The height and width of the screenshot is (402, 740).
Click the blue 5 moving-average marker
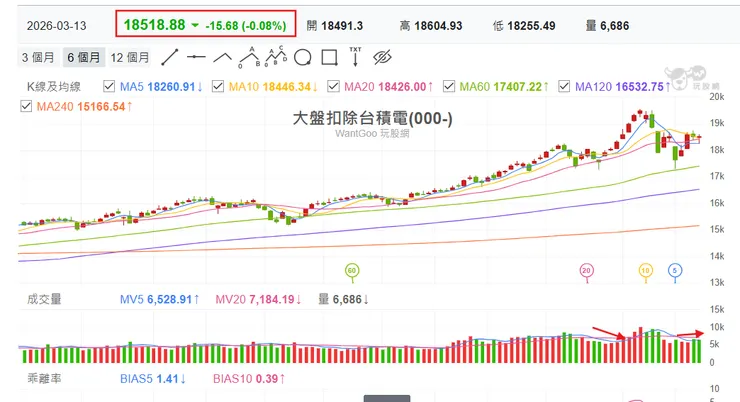coord(675,271)
